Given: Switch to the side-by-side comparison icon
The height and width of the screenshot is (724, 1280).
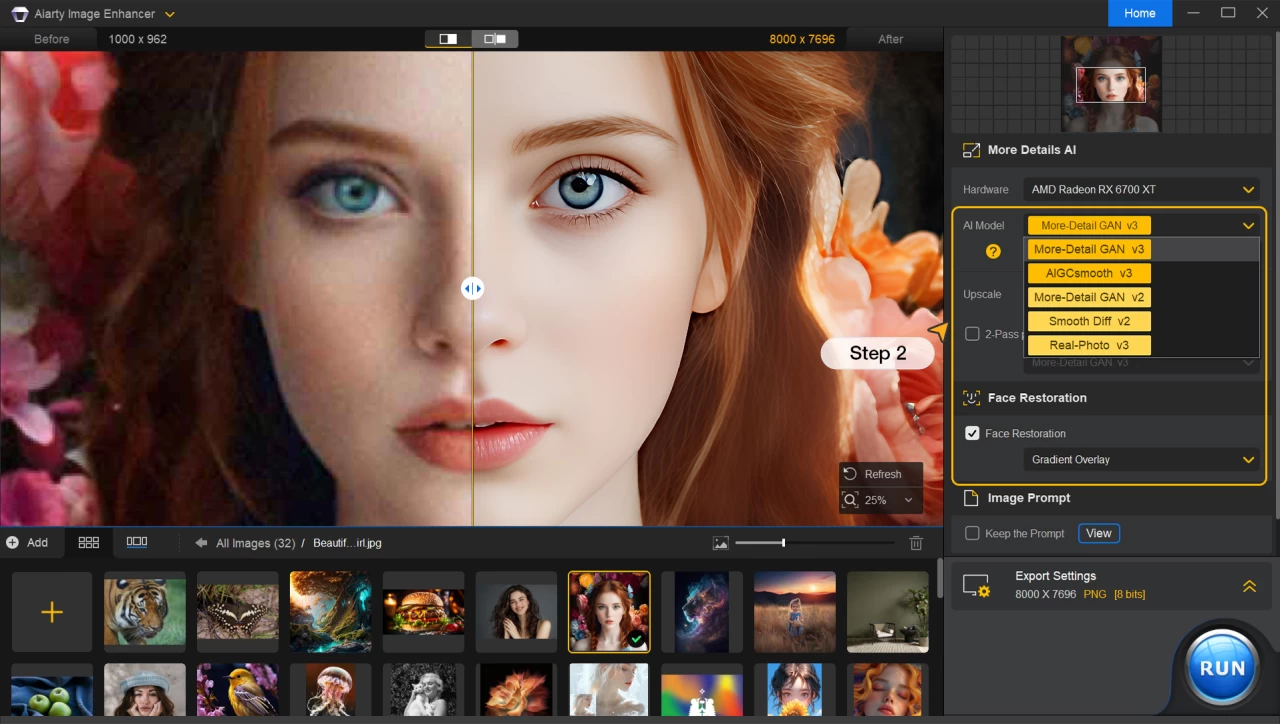Looking at the screenshot, I should (493, 38).
